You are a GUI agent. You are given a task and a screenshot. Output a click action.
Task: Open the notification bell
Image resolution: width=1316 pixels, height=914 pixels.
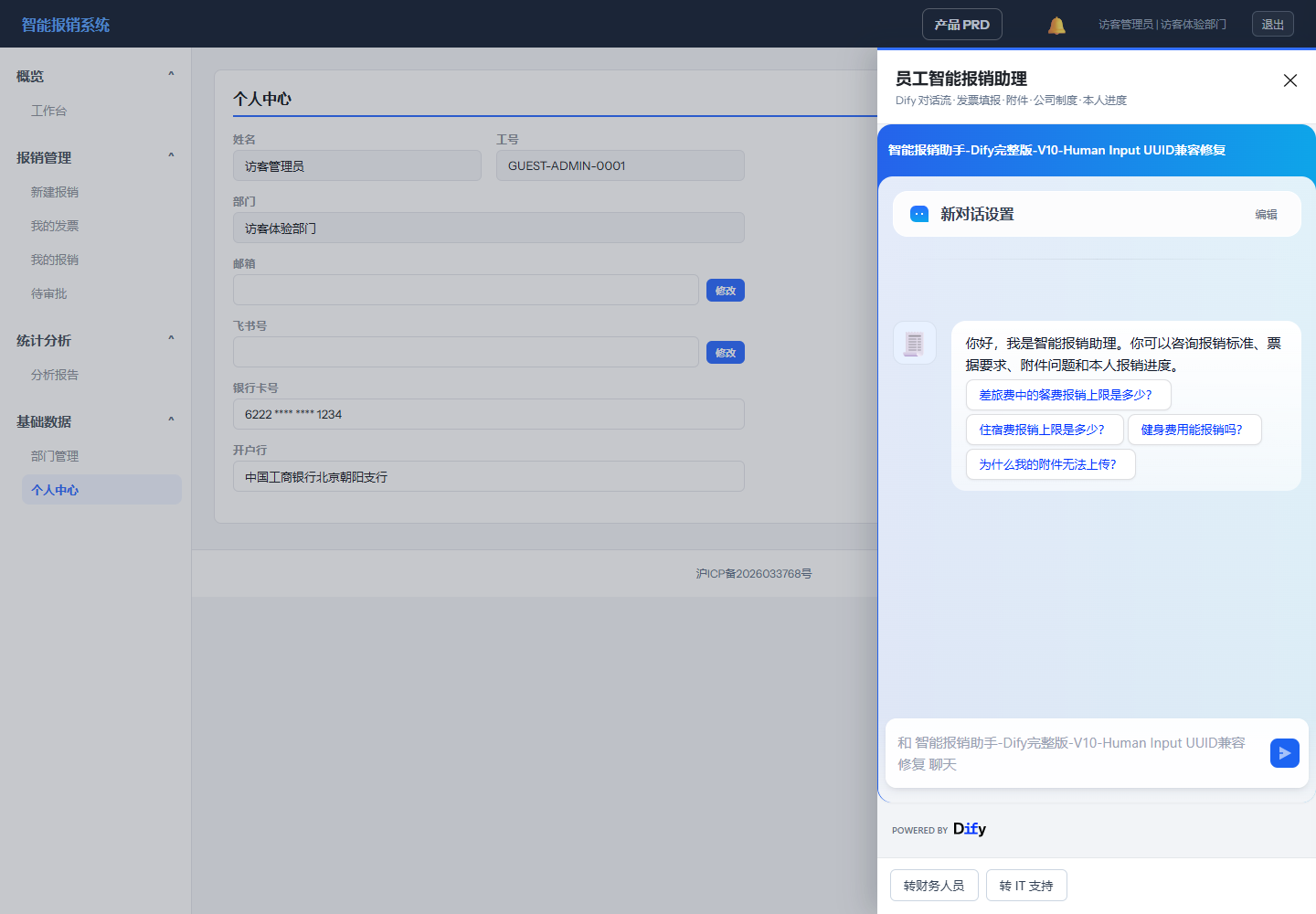[1056, 25]
